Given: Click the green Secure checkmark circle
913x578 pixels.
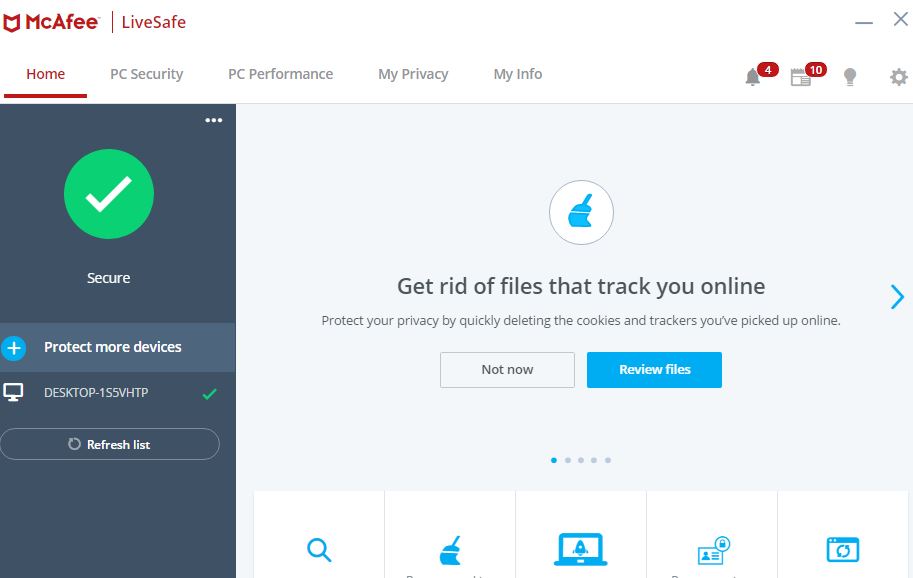Looking at the screenshot, I should 109,194.
